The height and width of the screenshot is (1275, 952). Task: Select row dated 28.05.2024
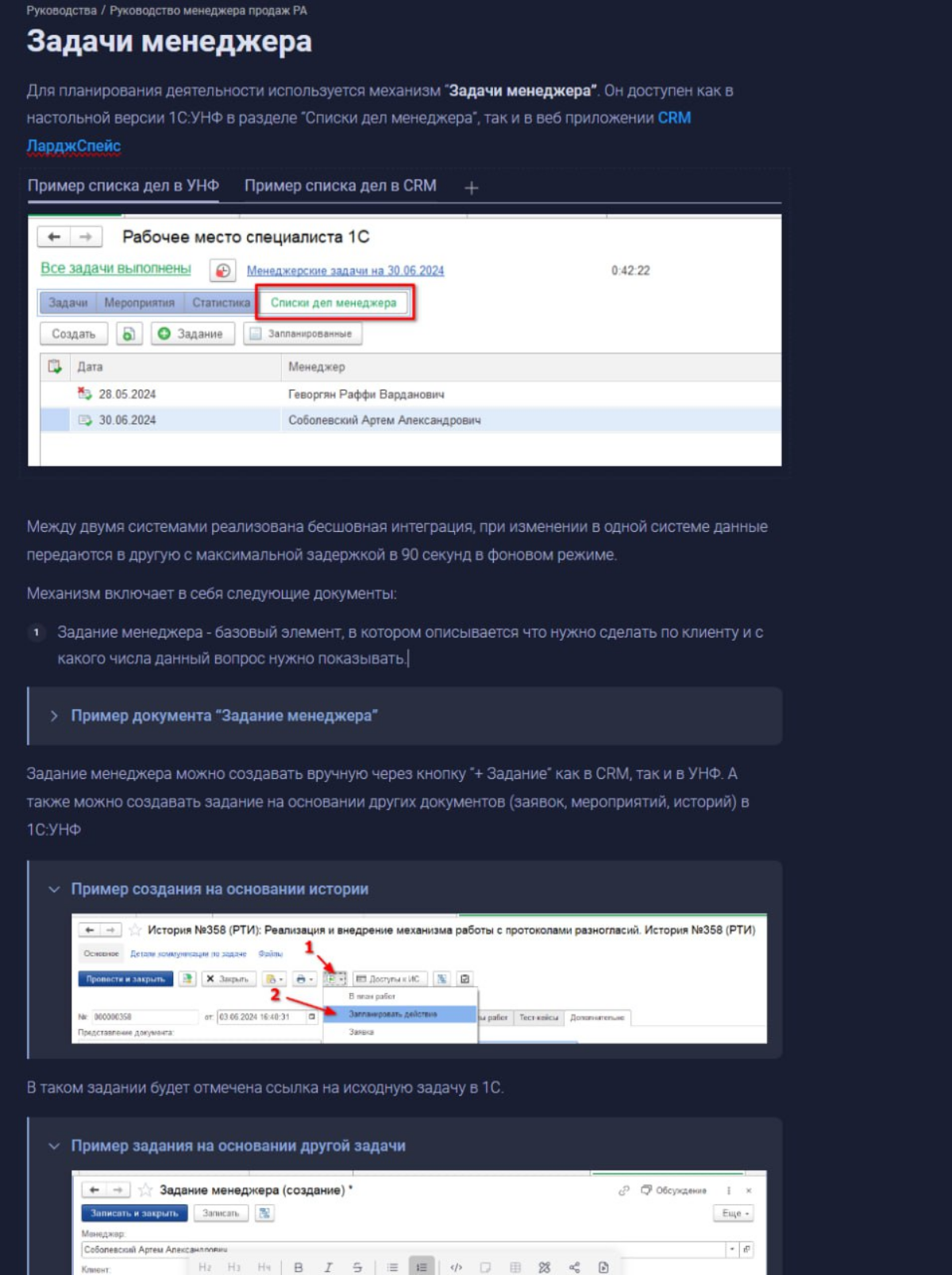pos(410,394)
